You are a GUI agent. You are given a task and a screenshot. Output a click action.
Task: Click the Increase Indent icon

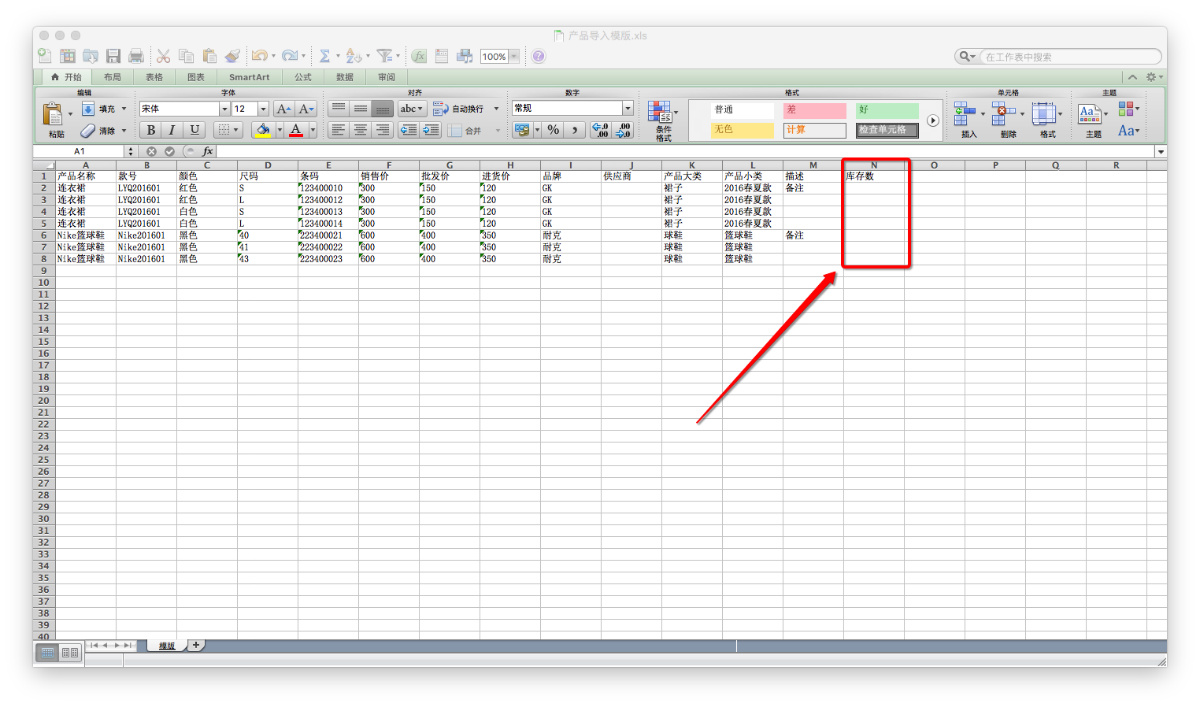click(x=430, y=130)
